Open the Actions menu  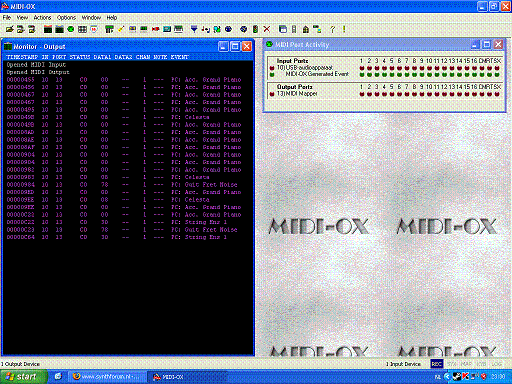(x=42, y=17)
